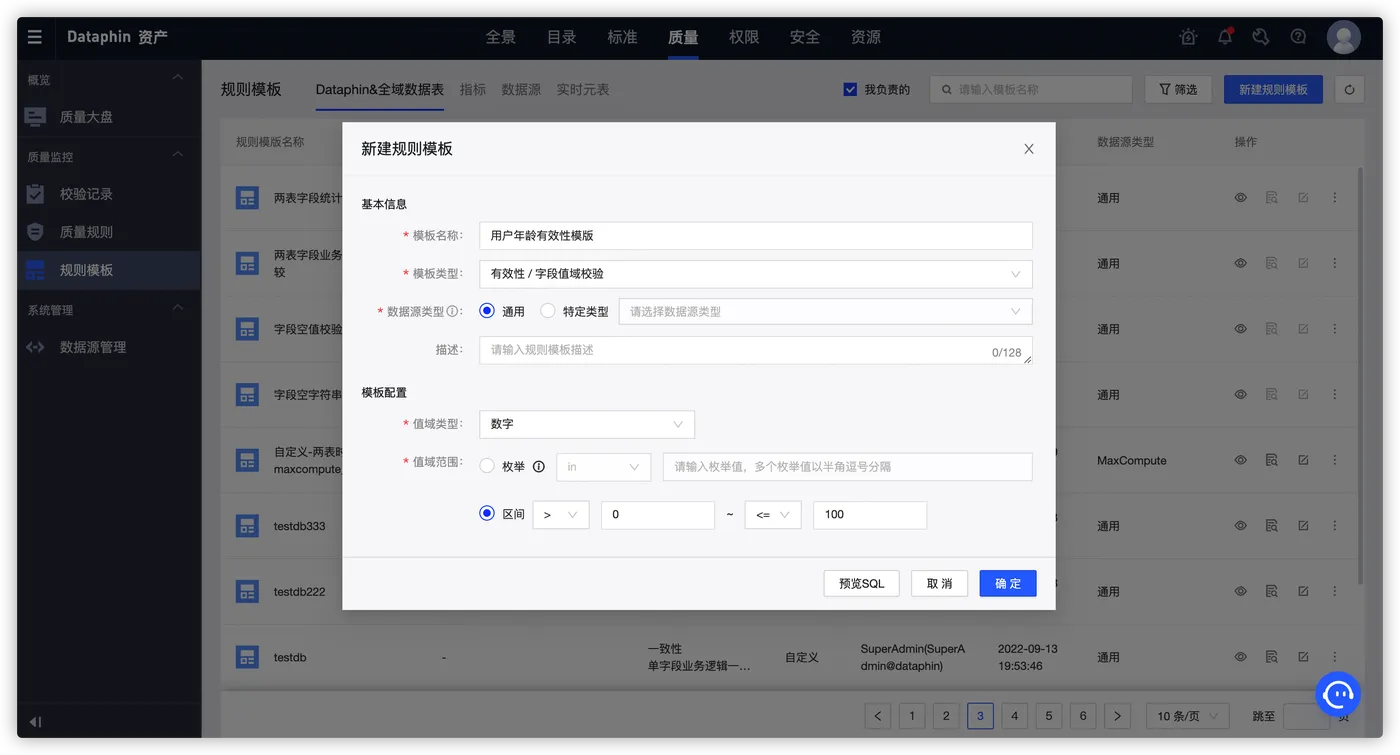Open the 实时元表 tab
Screen dimensions: 1400x755
point(583,90)
